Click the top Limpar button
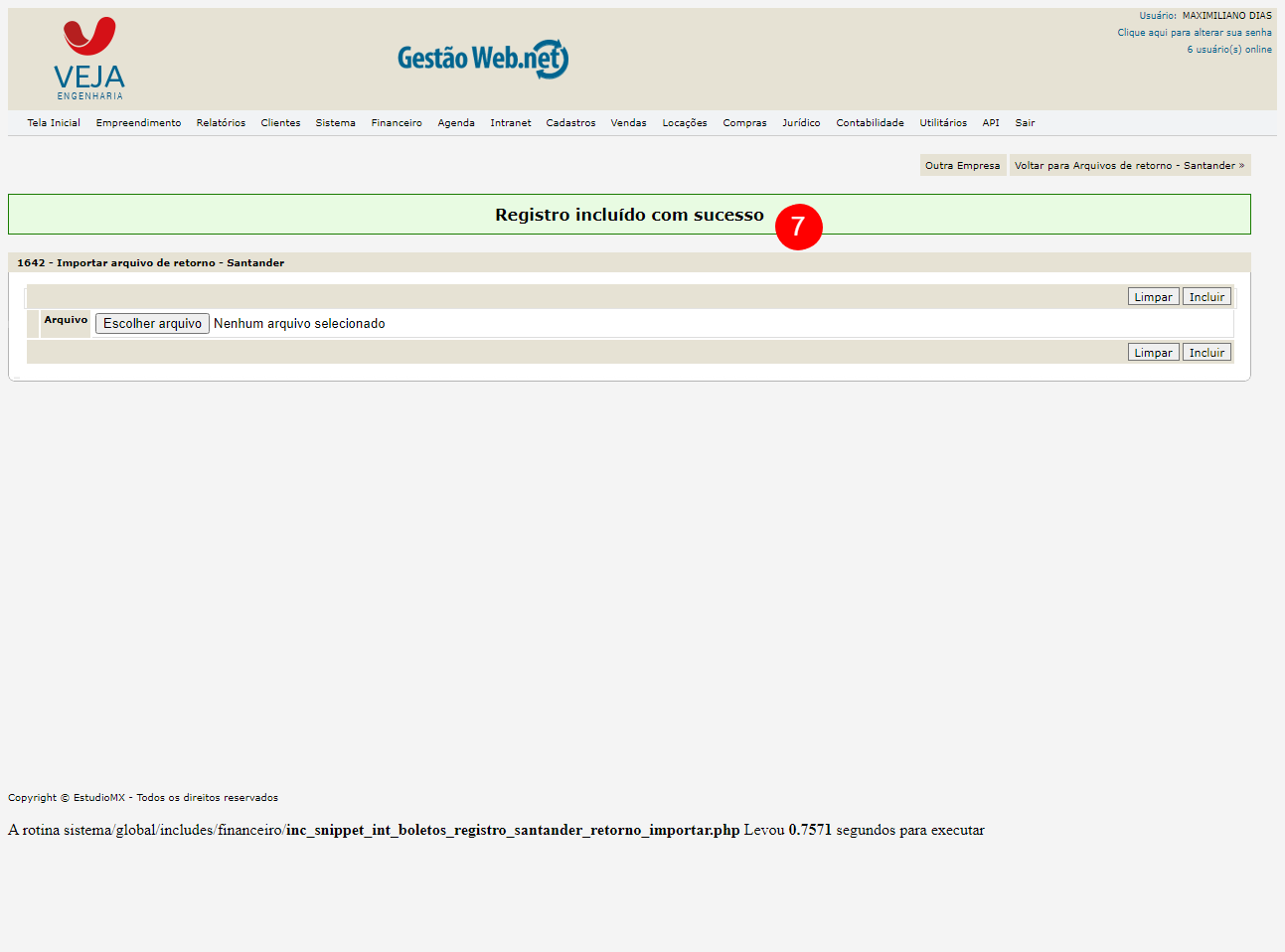The width and height of the screenshot is (1285, 952). coord(1153,297)
